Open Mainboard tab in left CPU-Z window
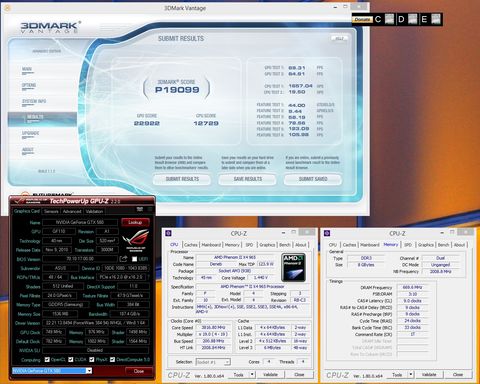Screen dimensions: 480x384 tap(211, 245)
